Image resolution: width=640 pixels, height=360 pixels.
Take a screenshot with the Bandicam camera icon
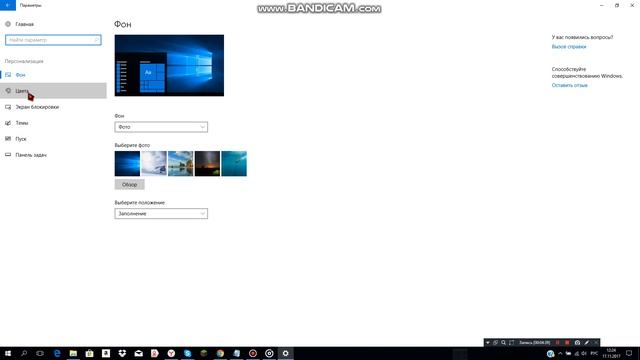[x=577, y=343]
